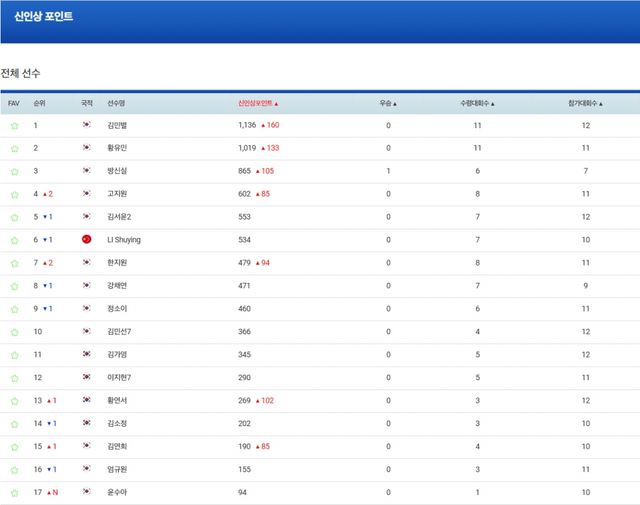The height and width of the screenshot is (505, 640).
Task: Toggle favorite star for 김민별
Action: (14, 126)
